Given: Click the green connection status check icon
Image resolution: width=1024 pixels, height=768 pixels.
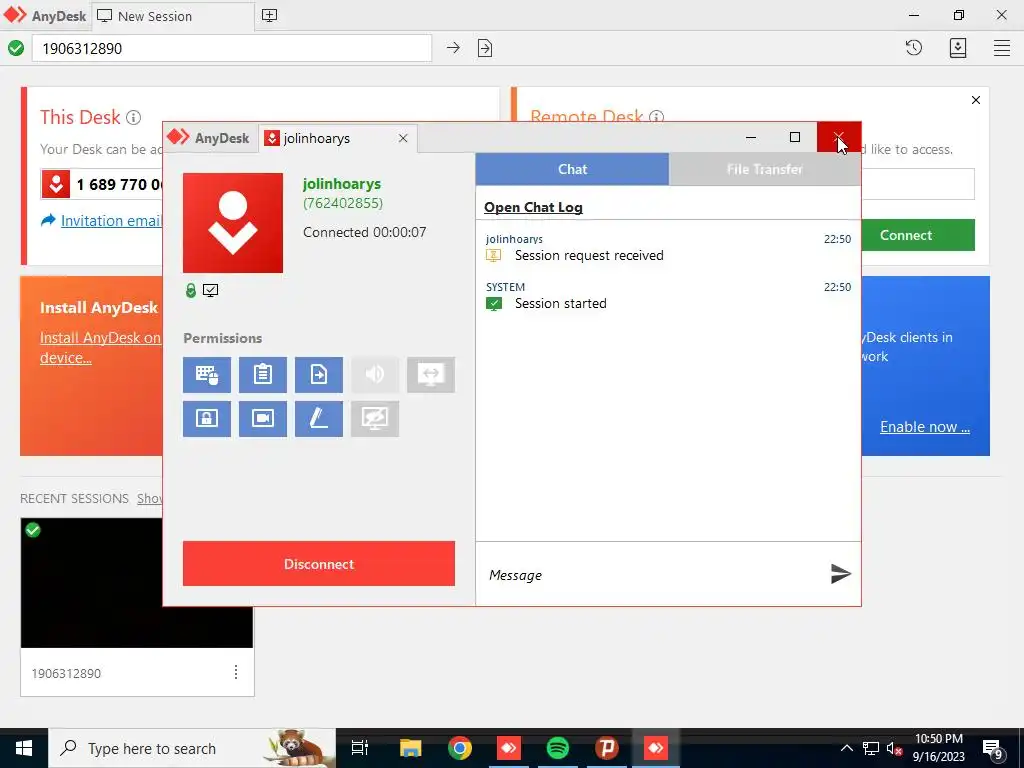Looking at the screenshot, I should [x=16, y=48].
